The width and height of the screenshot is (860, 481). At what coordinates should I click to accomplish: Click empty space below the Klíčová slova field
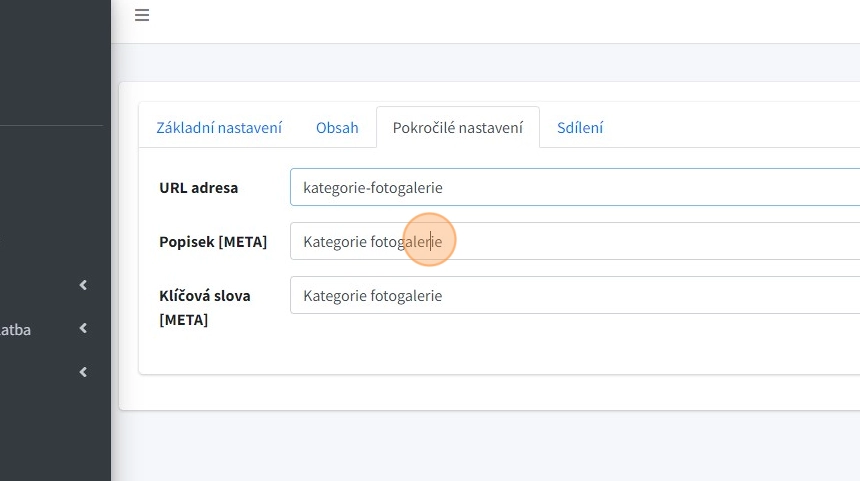[500, 350]
